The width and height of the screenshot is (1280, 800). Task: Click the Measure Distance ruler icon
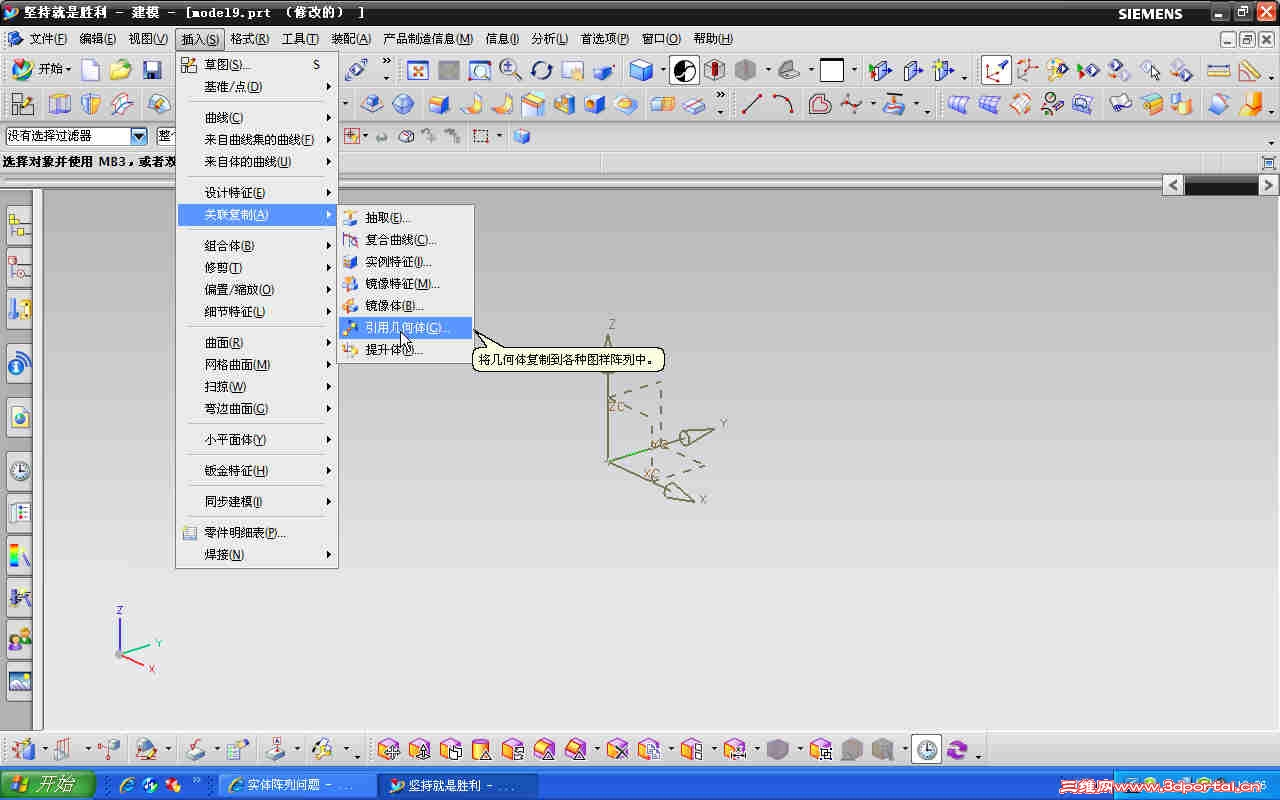click(x=1218, y=70)
